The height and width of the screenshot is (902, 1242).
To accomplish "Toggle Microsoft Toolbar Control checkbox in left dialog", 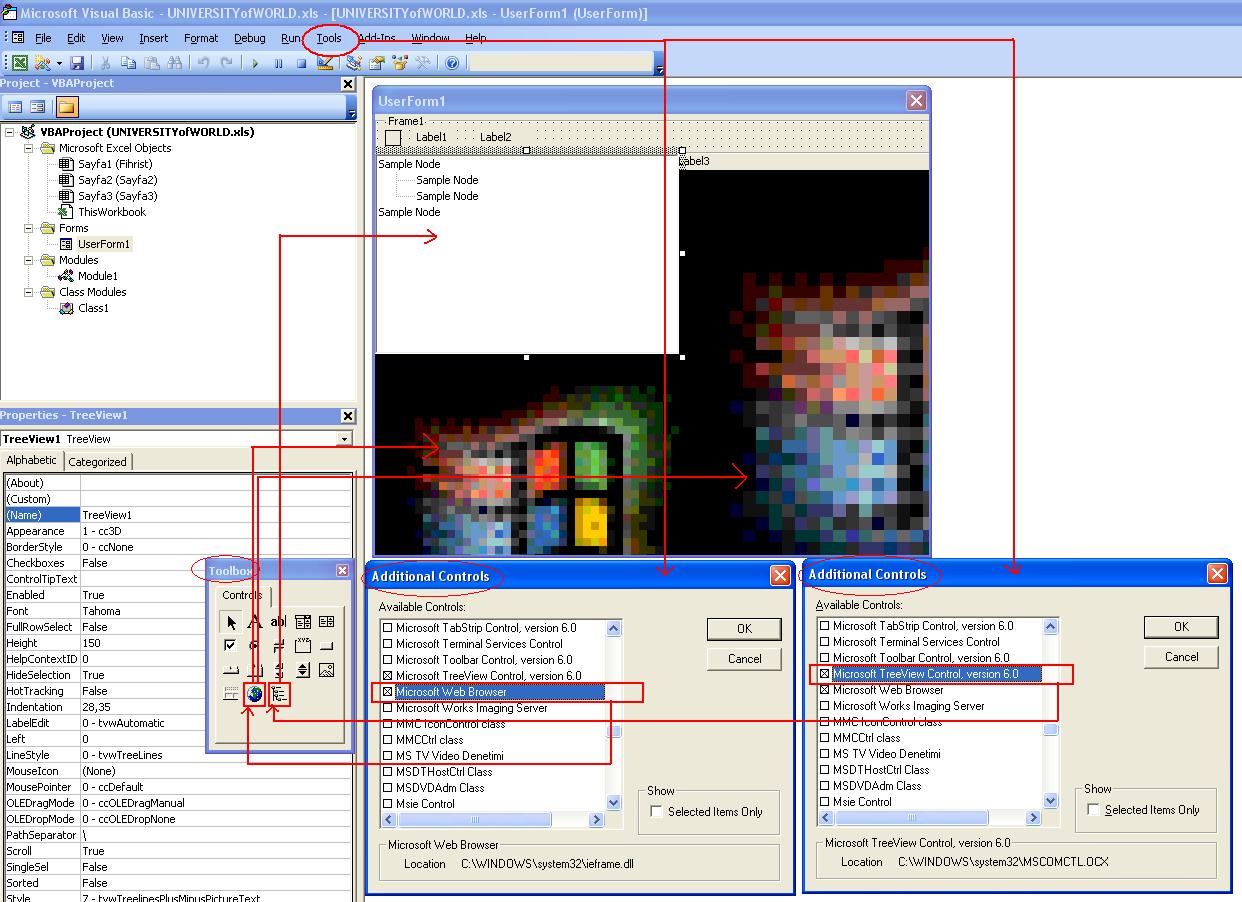I will click(x=388, y=660).
